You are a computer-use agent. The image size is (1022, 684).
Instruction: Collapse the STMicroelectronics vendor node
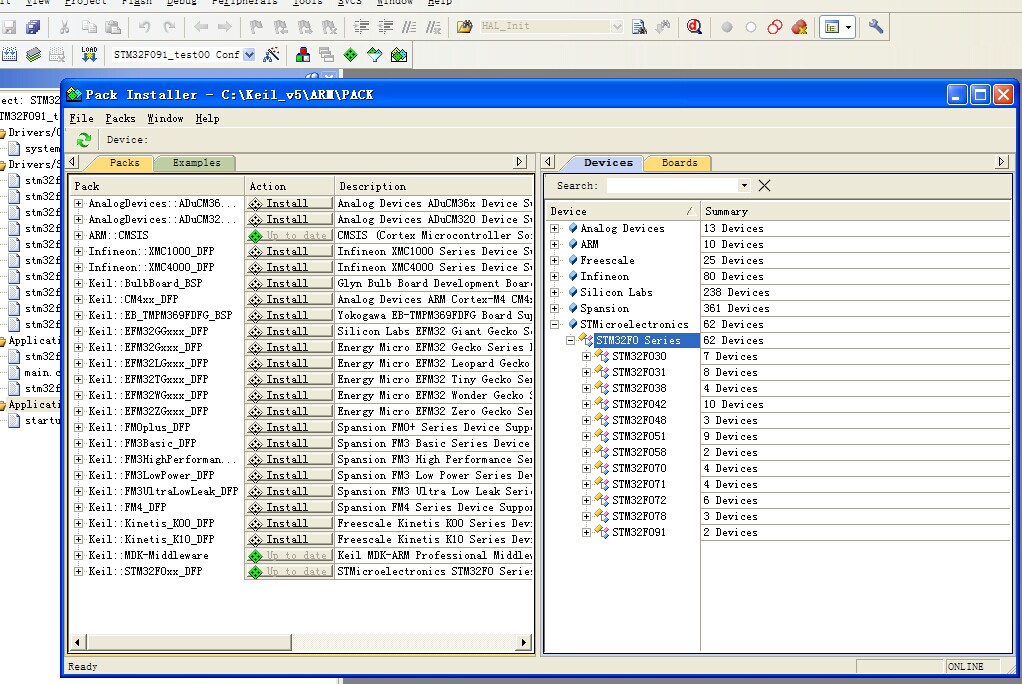click(x=555, y=324)
